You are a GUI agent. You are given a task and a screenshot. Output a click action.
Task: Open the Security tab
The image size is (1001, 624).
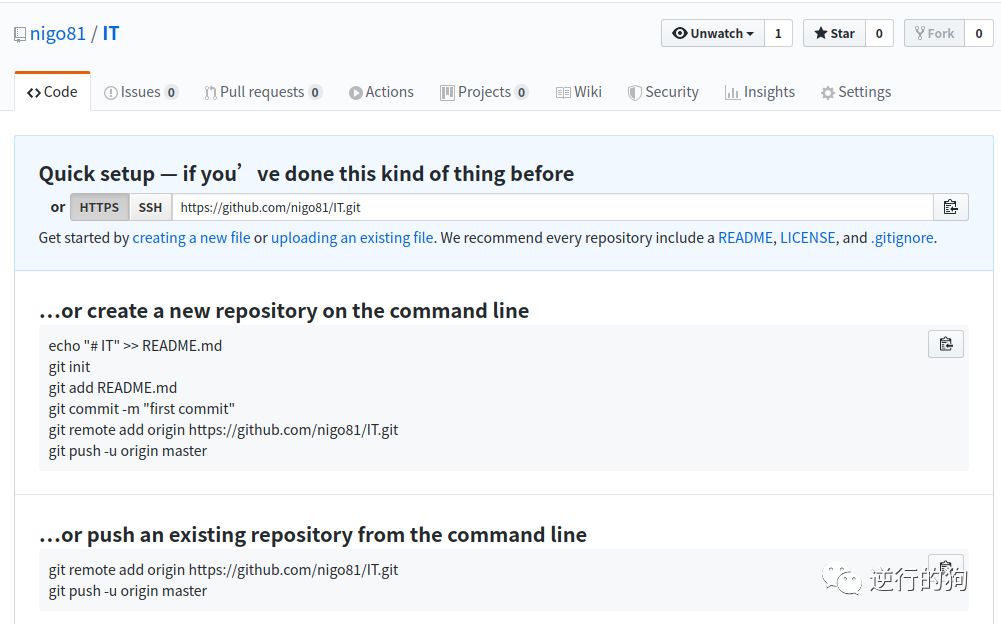pos(663,92)
